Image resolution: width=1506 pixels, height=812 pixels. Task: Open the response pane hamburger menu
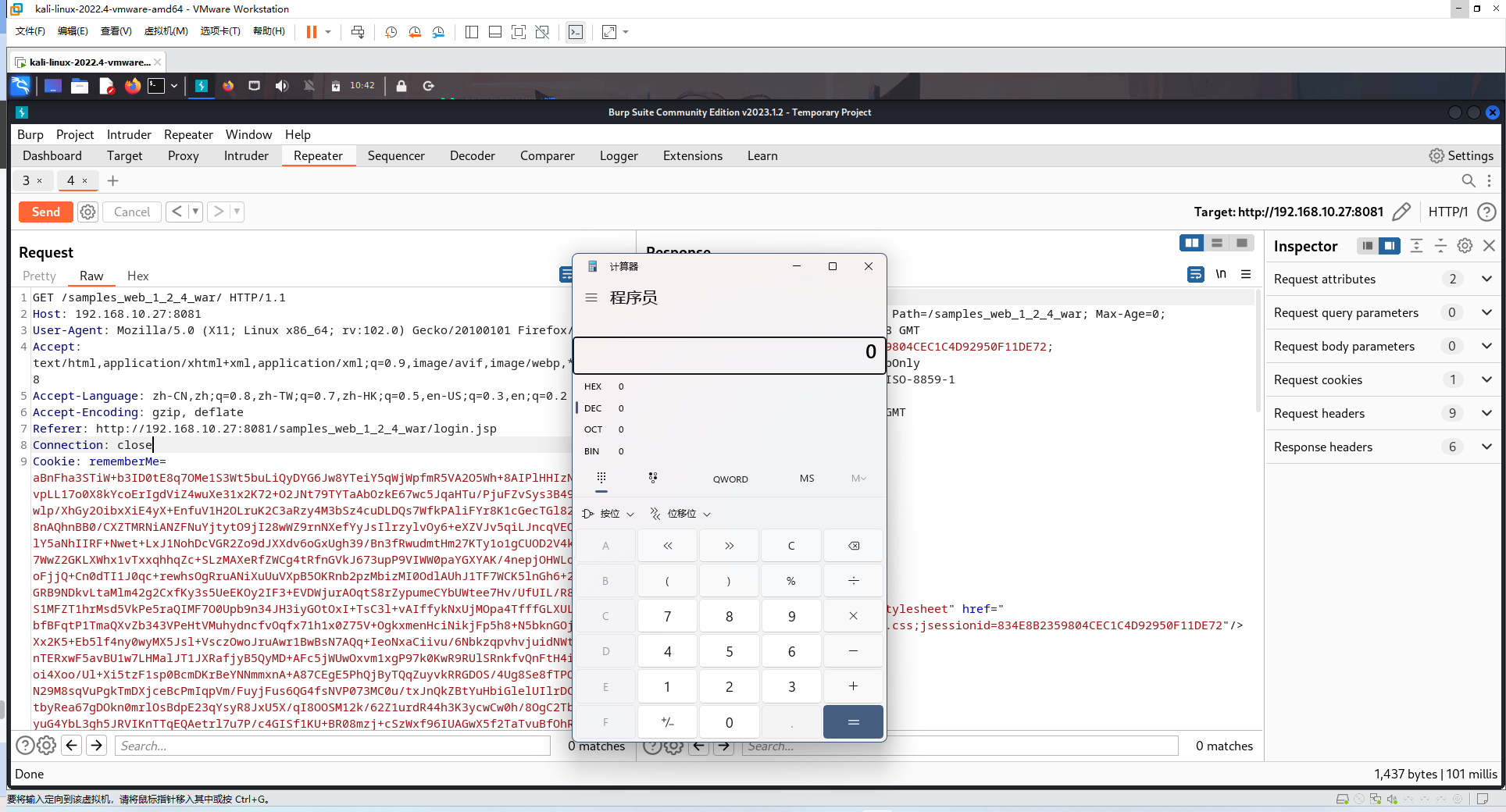pos(1246,274)
